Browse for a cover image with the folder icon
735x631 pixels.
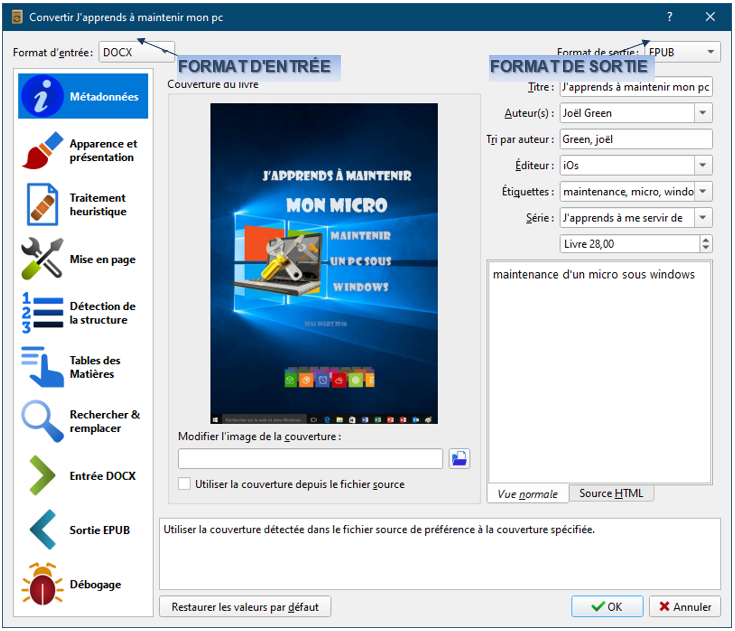(459, 458)
